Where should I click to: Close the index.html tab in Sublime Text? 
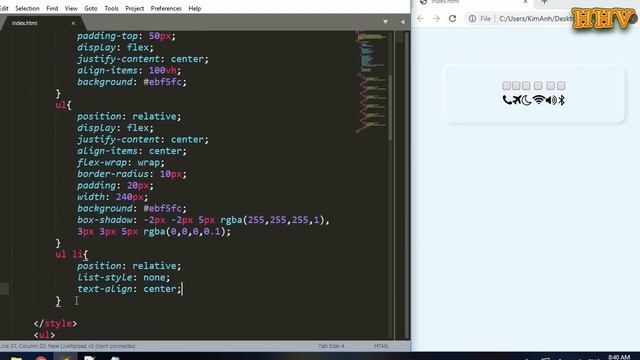[x=73, y=23]
